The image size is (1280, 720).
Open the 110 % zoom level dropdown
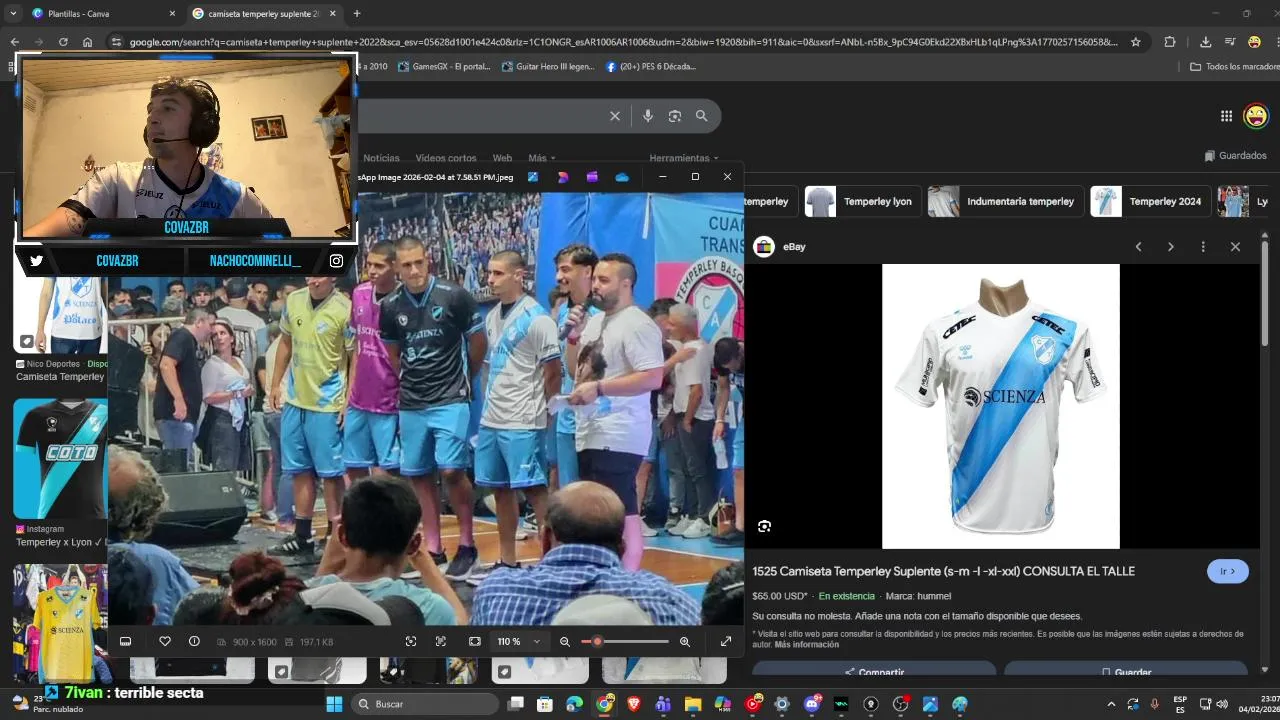pyautogui.click(x=519, y=642)
